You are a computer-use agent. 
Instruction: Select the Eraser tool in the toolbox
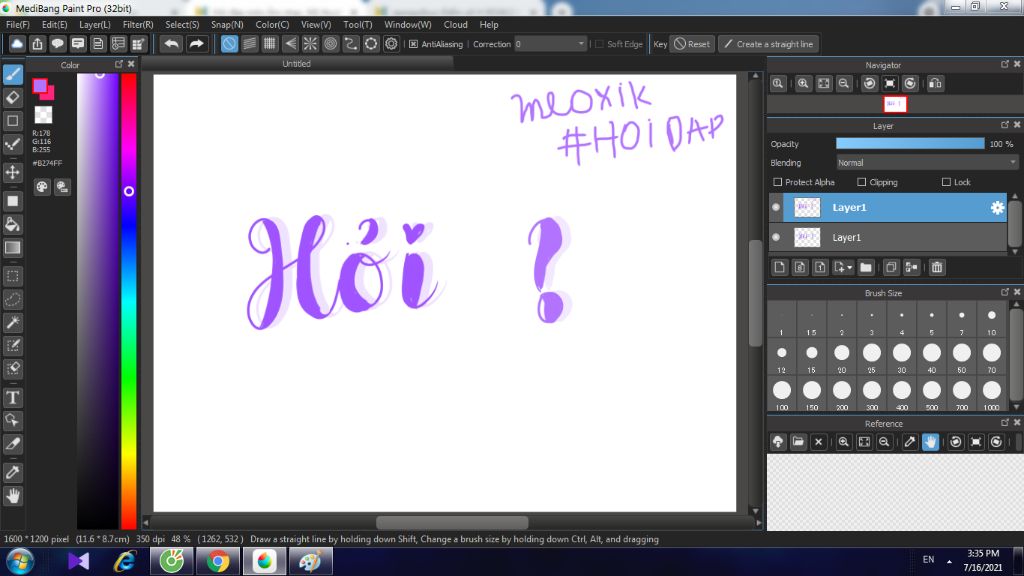click(12, 98)
